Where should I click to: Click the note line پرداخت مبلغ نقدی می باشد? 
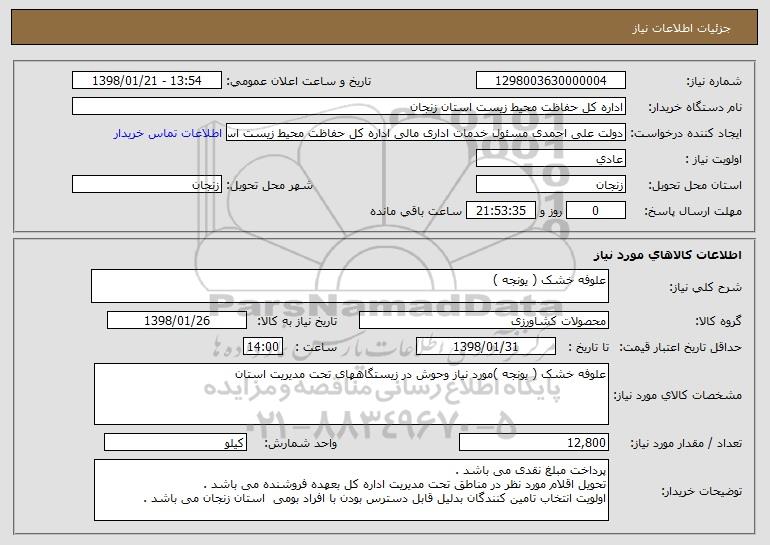click(x=531, y=470)
